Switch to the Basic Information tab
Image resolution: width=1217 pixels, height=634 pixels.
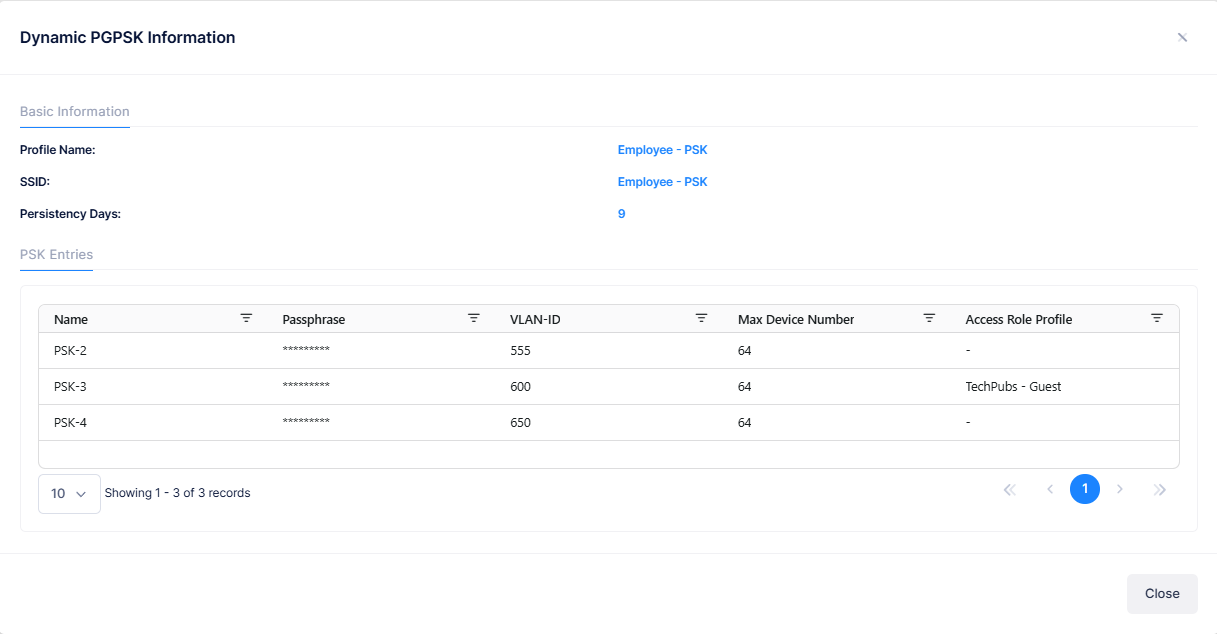pos(75,112)
